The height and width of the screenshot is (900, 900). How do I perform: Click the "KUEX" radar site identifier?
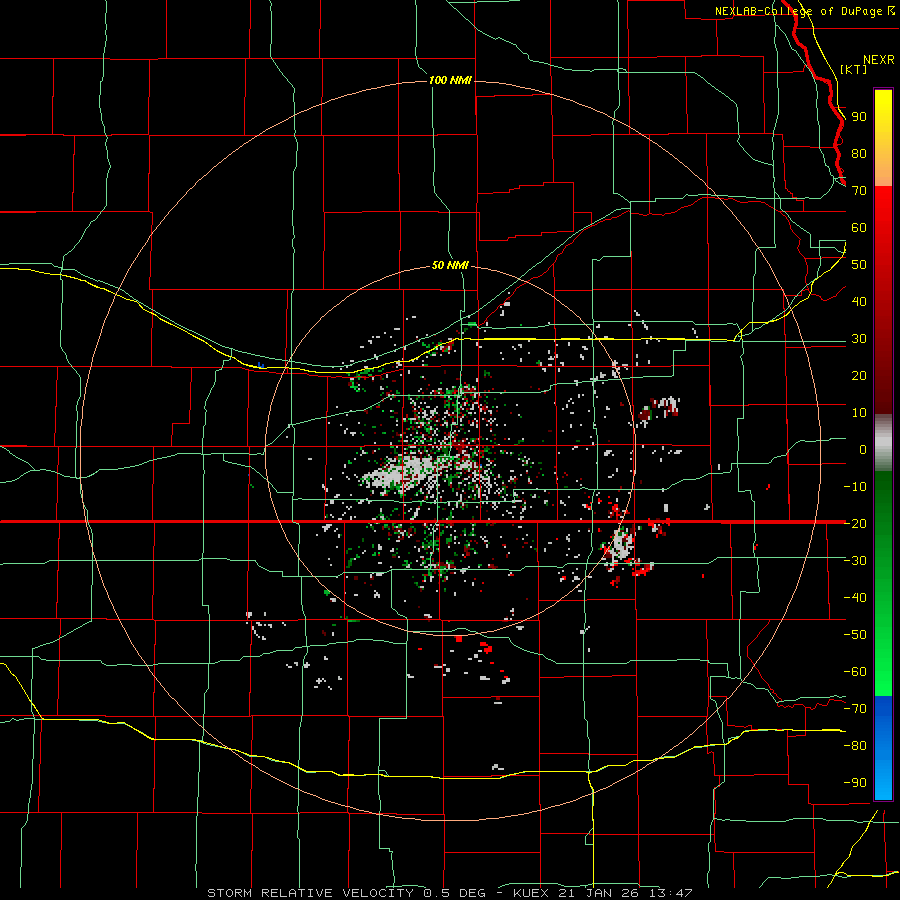pos(531,893)
